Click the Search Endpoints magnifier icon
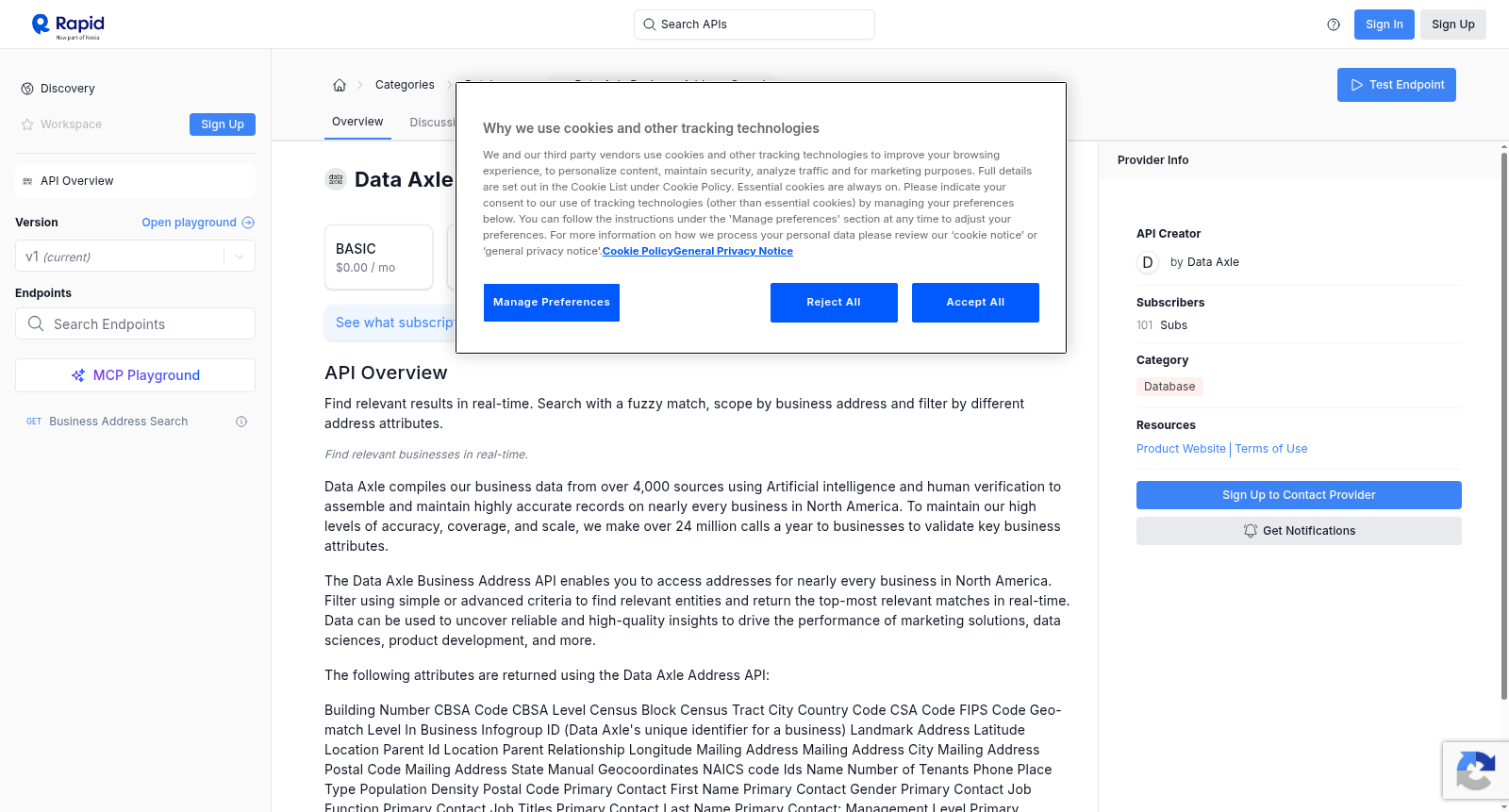Viewport: 1509px width, 812px height. [36, 323]
